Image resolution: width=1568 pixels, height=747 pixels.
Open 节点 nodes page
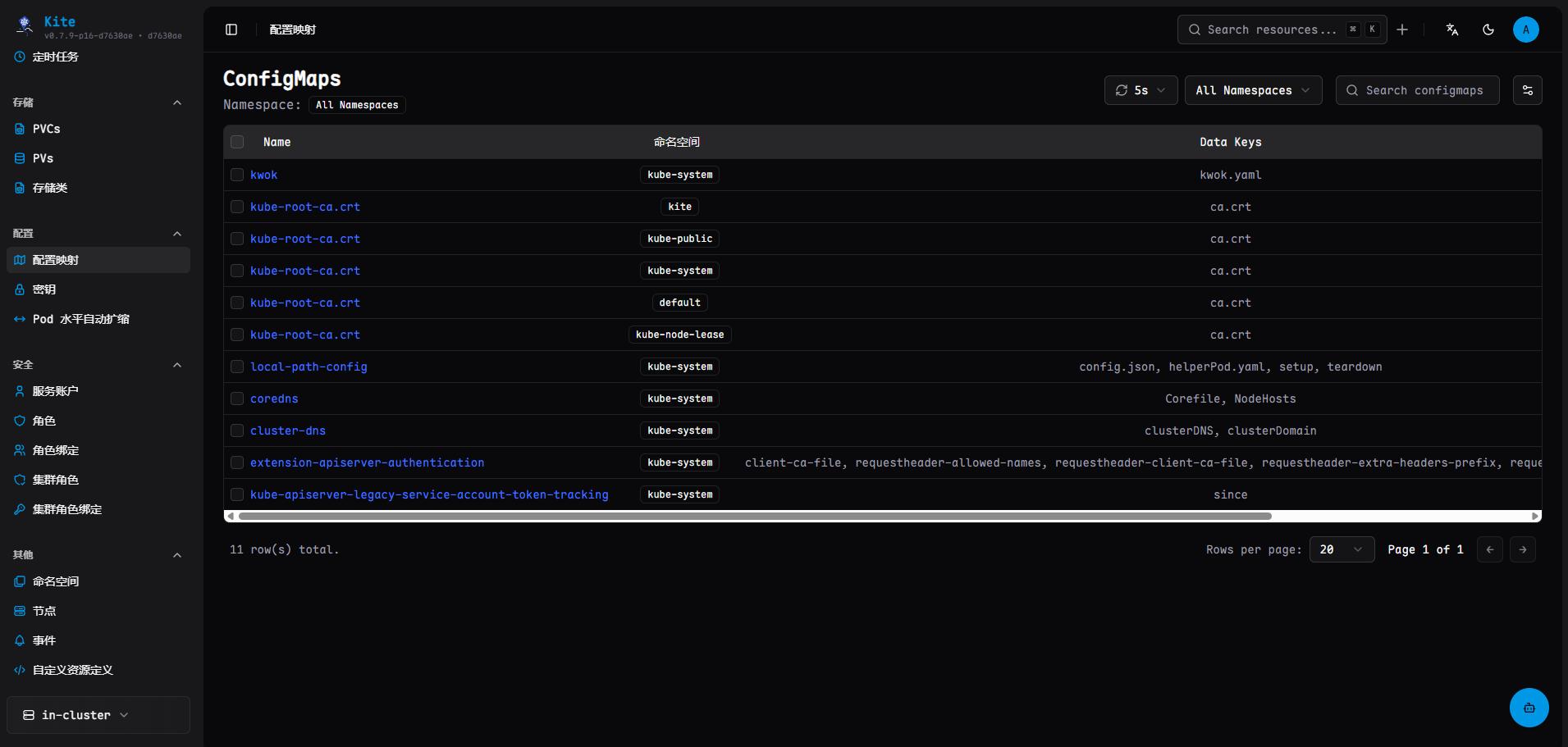coord(98,611)
